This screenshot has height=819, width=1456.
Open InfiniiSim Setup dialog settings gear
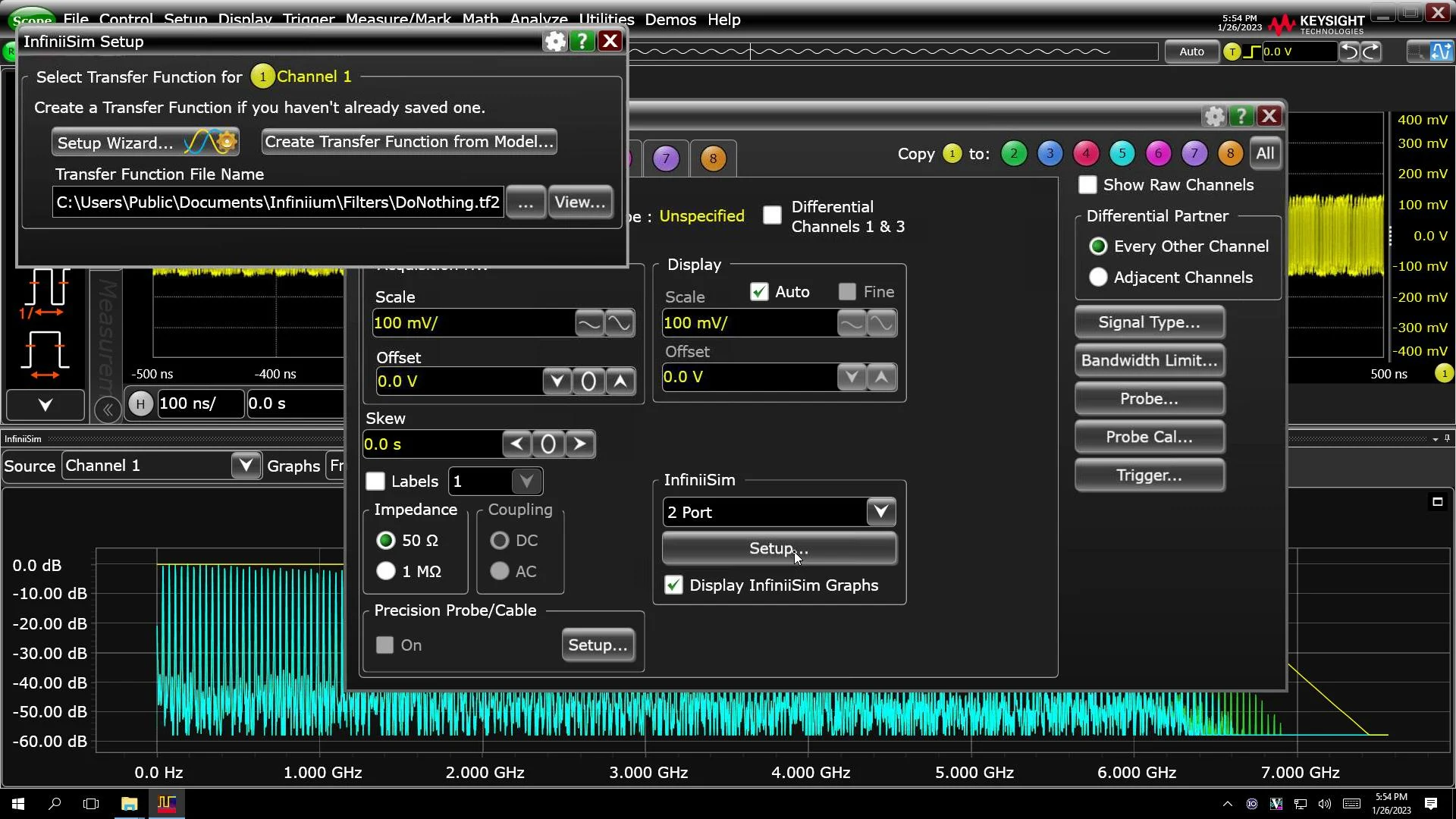pyautogui.click(x=555, y=42)
